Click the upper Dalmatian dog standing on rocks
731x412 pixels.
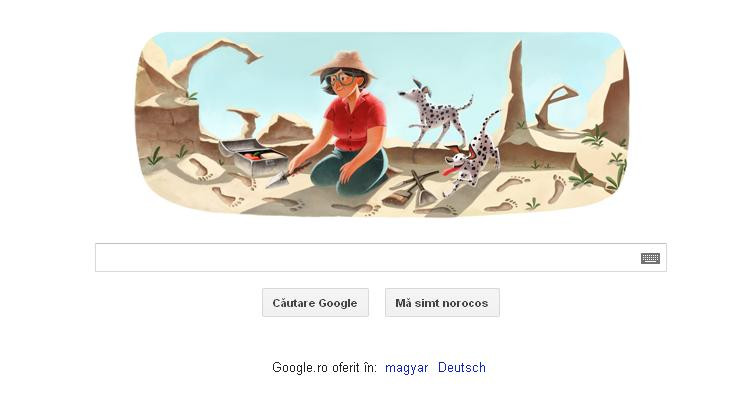pos(435,113)
